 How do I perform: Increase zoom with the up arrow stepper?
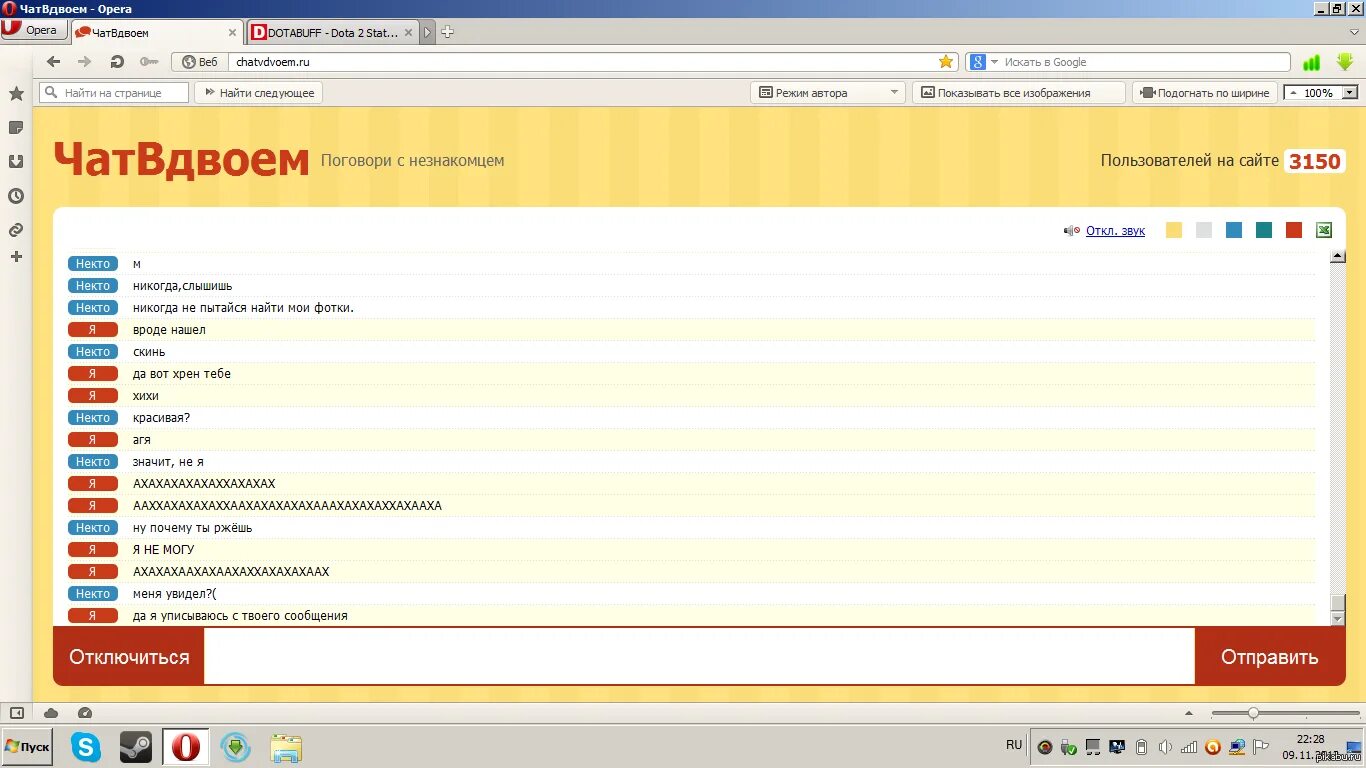click(1293, 93)
